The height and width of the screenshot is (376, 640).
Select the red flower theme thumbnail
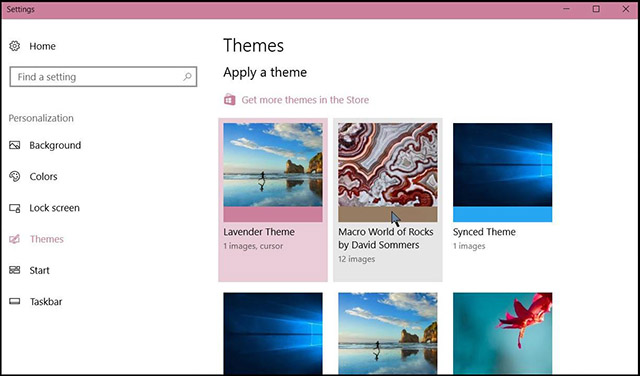(x=502, y=334)
